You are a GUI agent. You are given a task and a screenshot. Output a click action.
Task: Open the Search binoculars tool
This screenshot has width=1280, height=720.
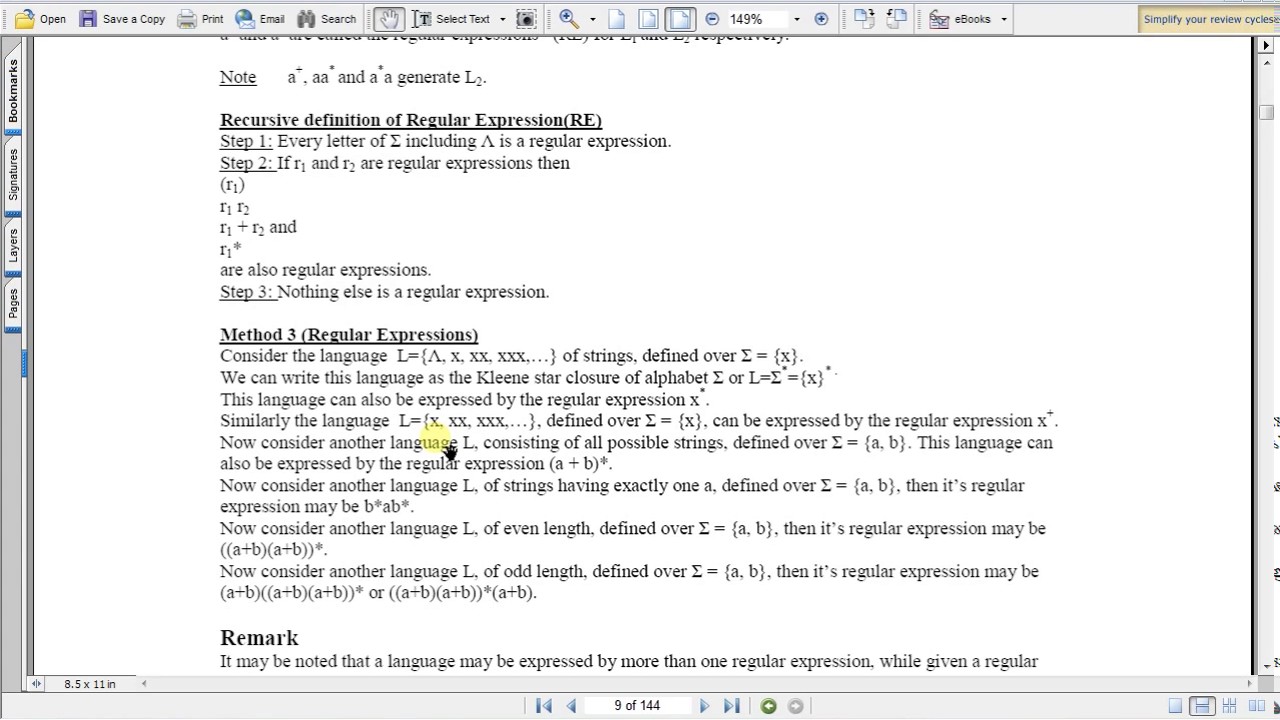[x=327, y=19]
